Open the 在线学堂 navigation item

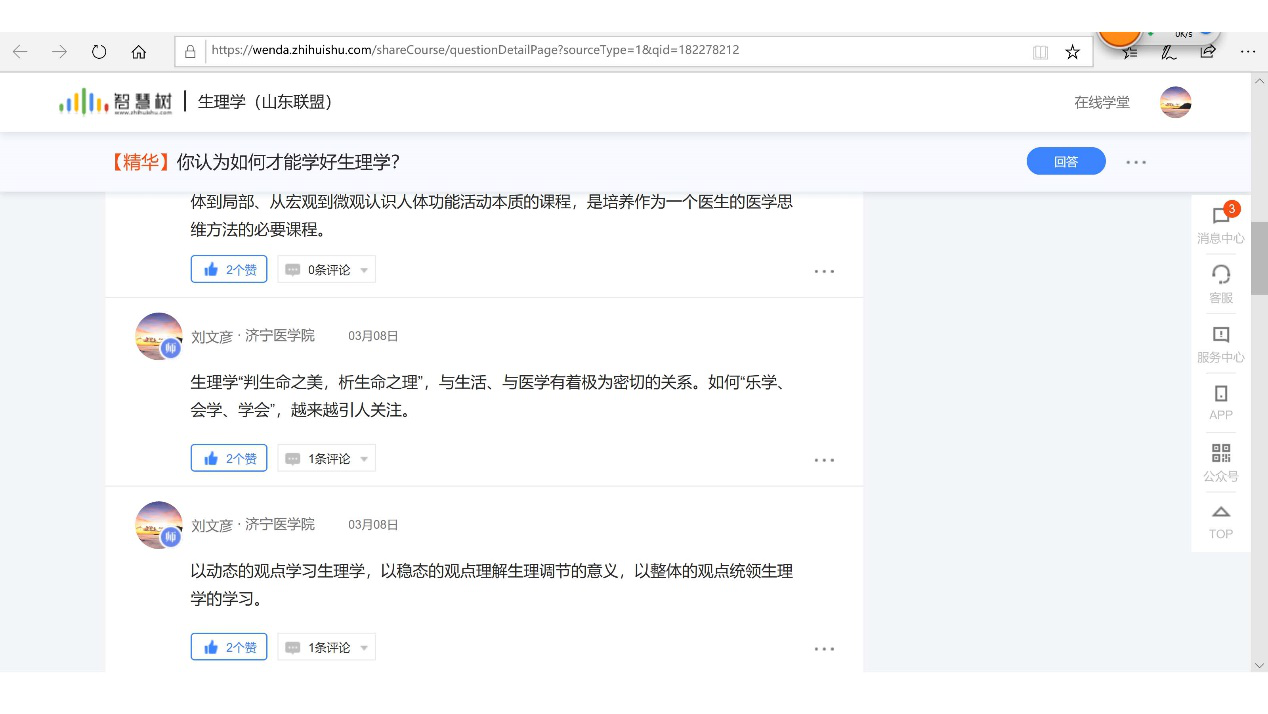tap(1102, 102)
